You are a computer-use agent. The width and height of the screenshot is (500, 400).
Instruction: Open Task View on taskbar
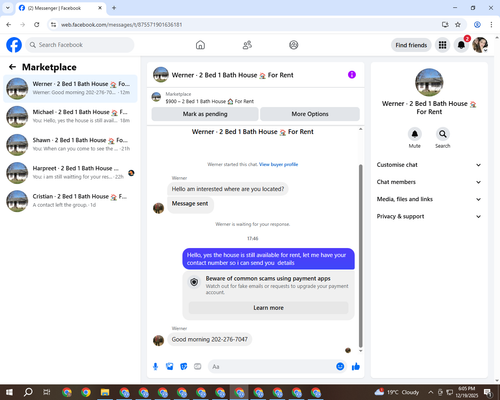[x=47, y=392]
